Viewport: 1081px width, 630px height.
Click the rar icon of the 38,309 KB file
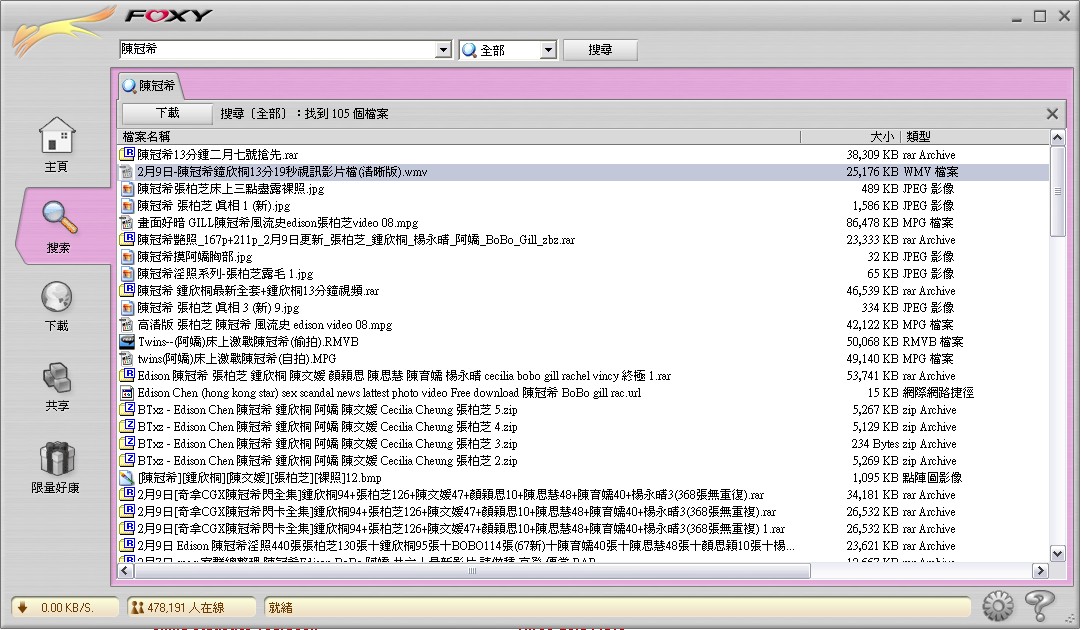[x=127, y=154]
